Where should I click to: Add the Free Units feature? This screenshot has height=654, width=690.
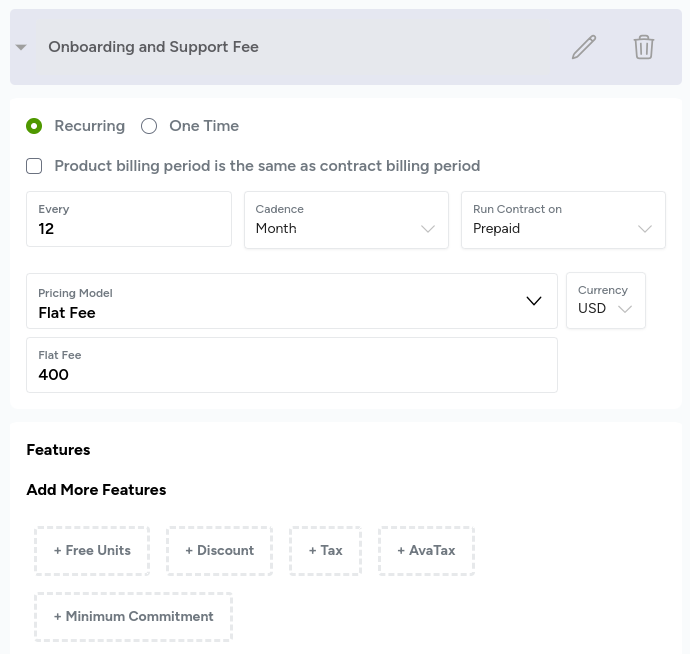point(92,551)
